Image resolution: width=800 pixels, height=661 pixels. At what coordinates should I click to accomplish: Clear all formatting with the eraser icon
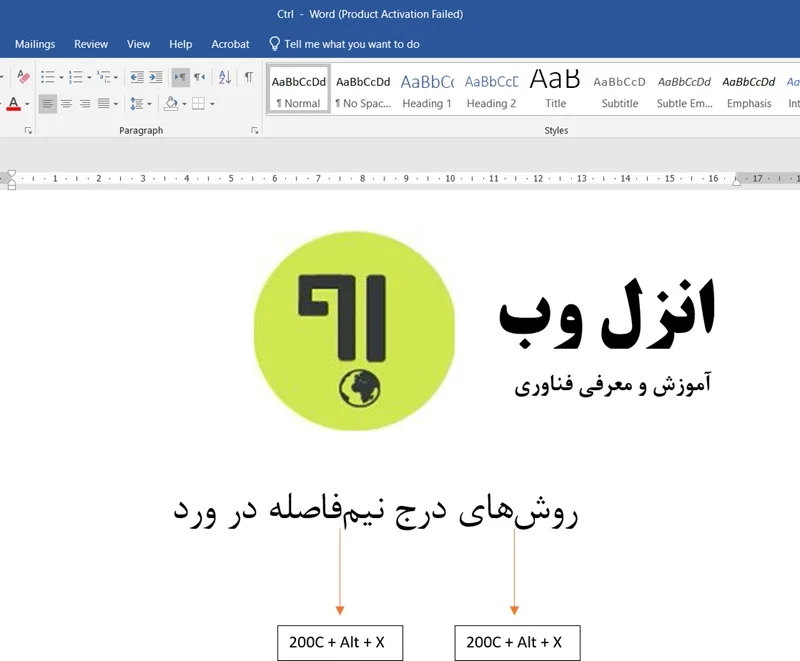(23, 77)
